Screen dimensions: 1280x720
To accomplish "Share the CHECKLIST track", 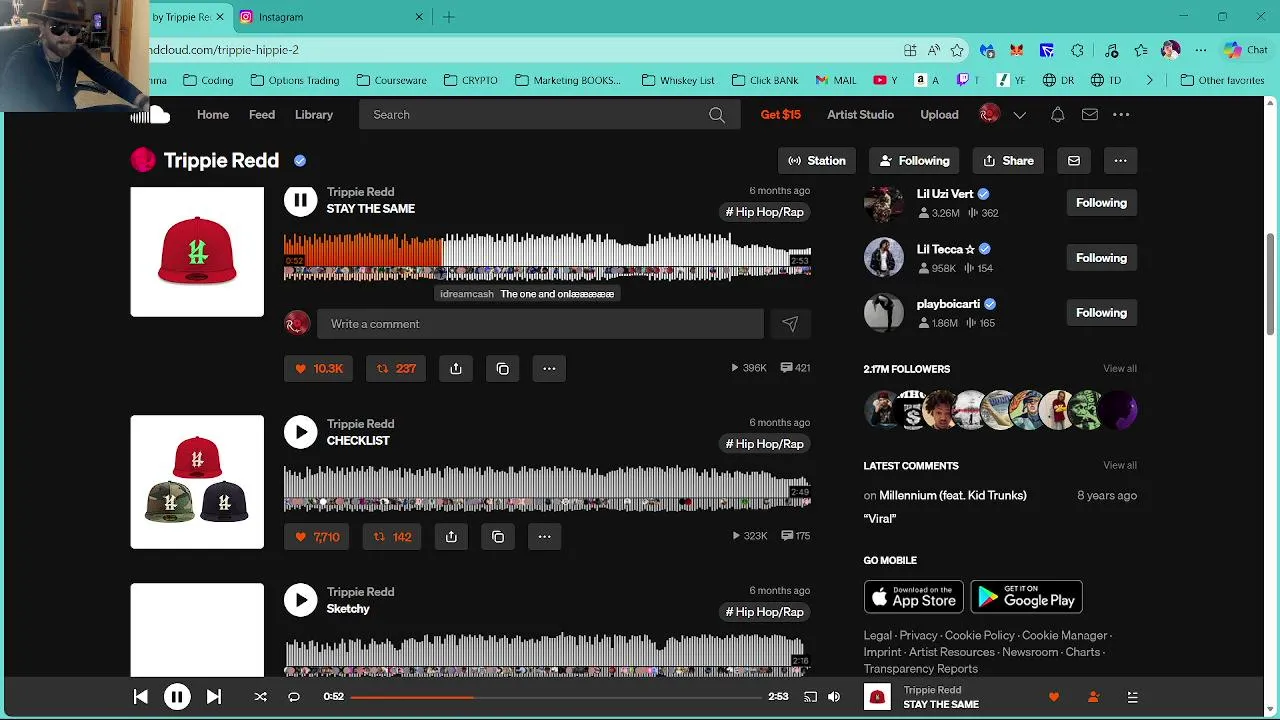I will [451, 537].
